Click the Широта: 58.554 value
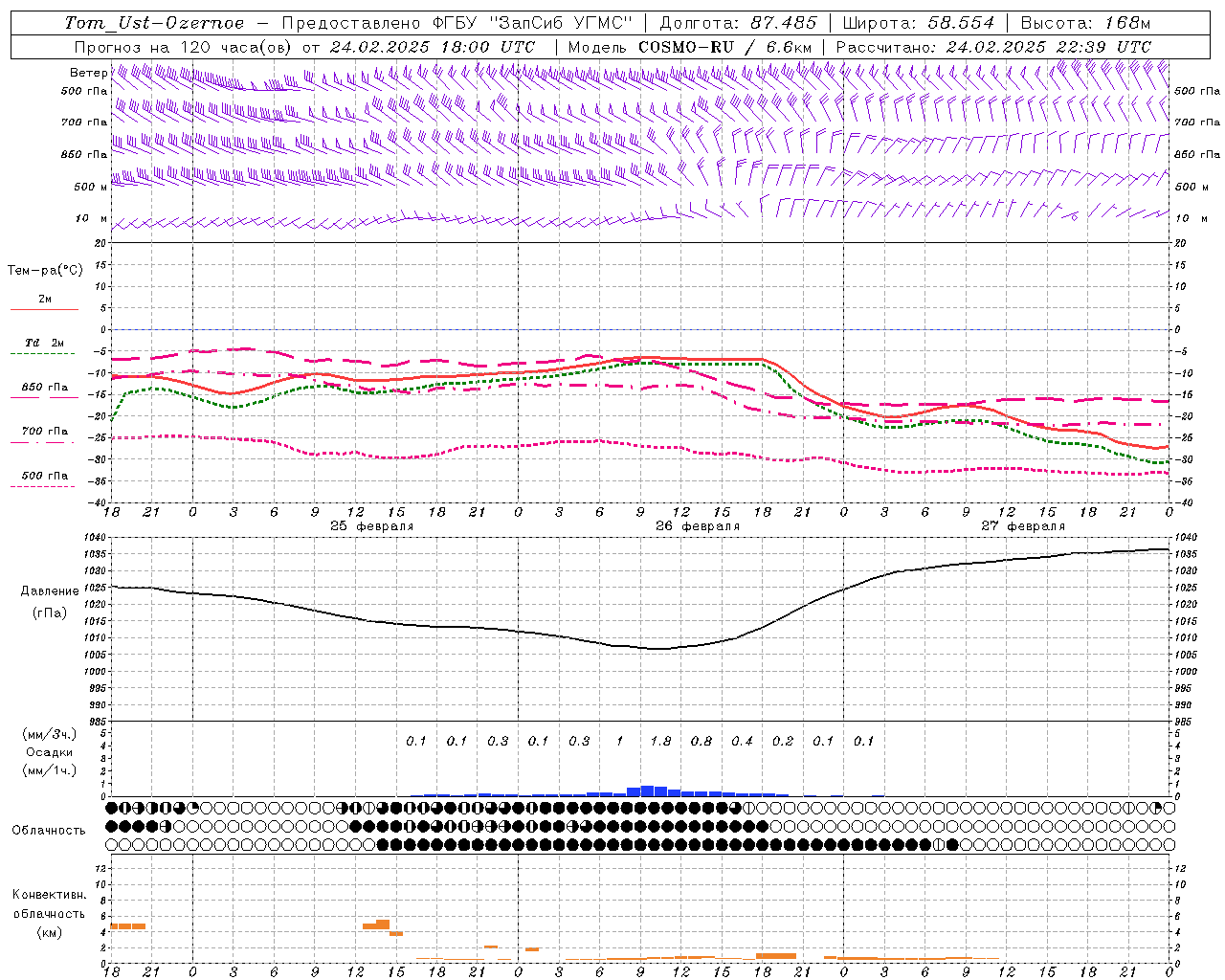Screen dimensions: 1225x980 tap(917, 23)
